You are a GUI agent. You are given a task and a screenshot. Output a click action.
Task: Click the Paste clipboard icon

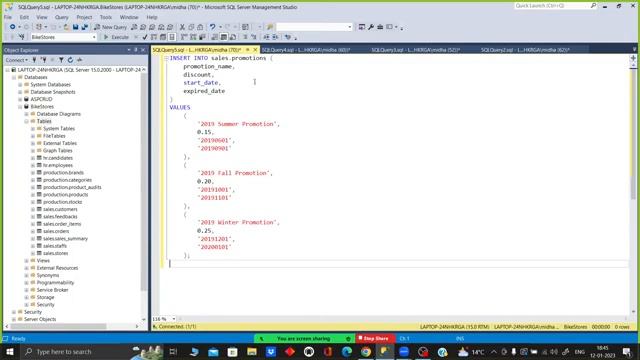point(200,27)
